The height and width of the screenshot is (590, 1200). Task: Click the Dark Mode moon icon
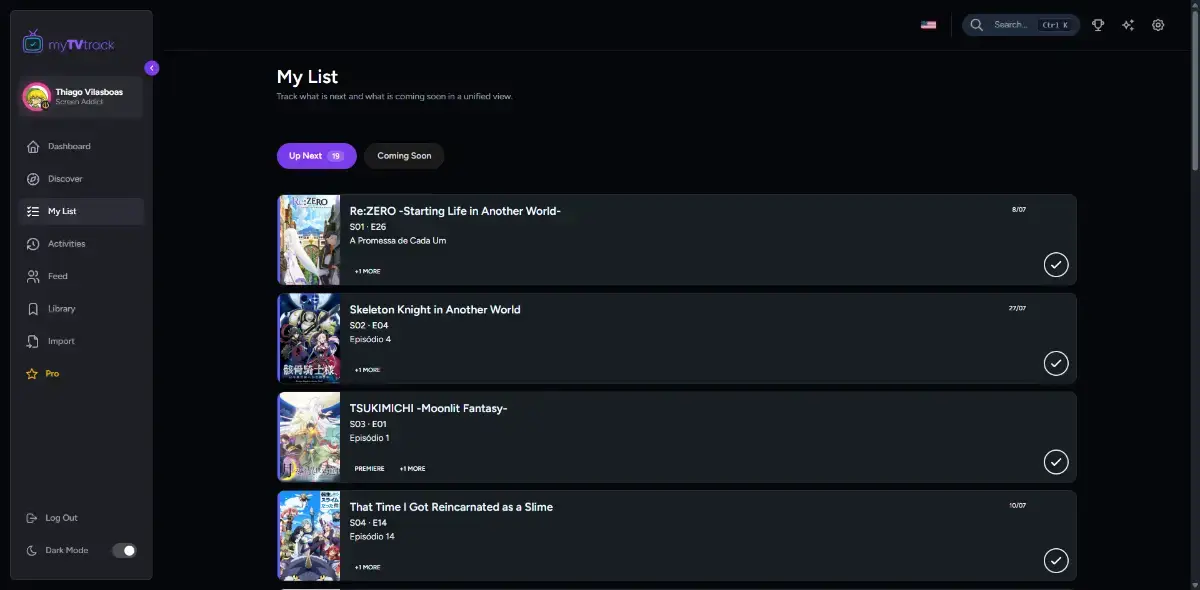pos(32,551)
